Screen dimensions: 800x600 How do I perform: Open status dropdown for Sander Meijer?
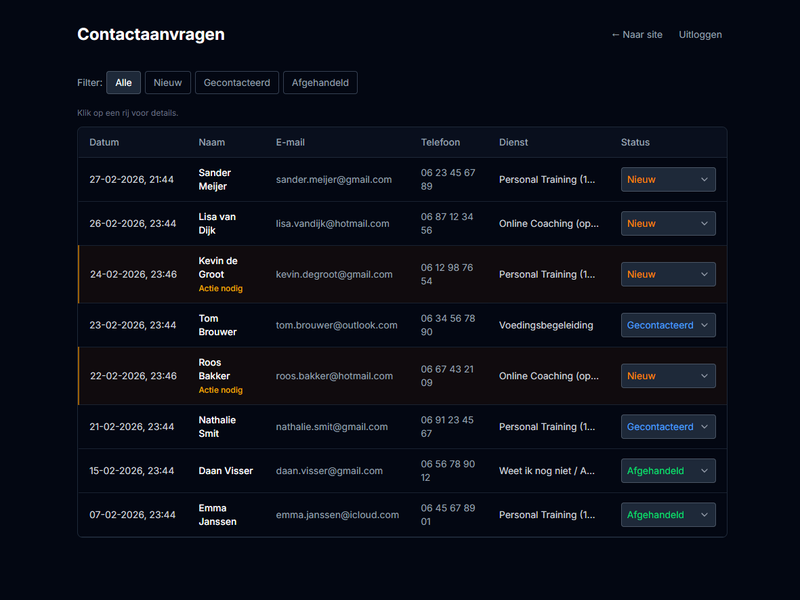click(668, 180)
